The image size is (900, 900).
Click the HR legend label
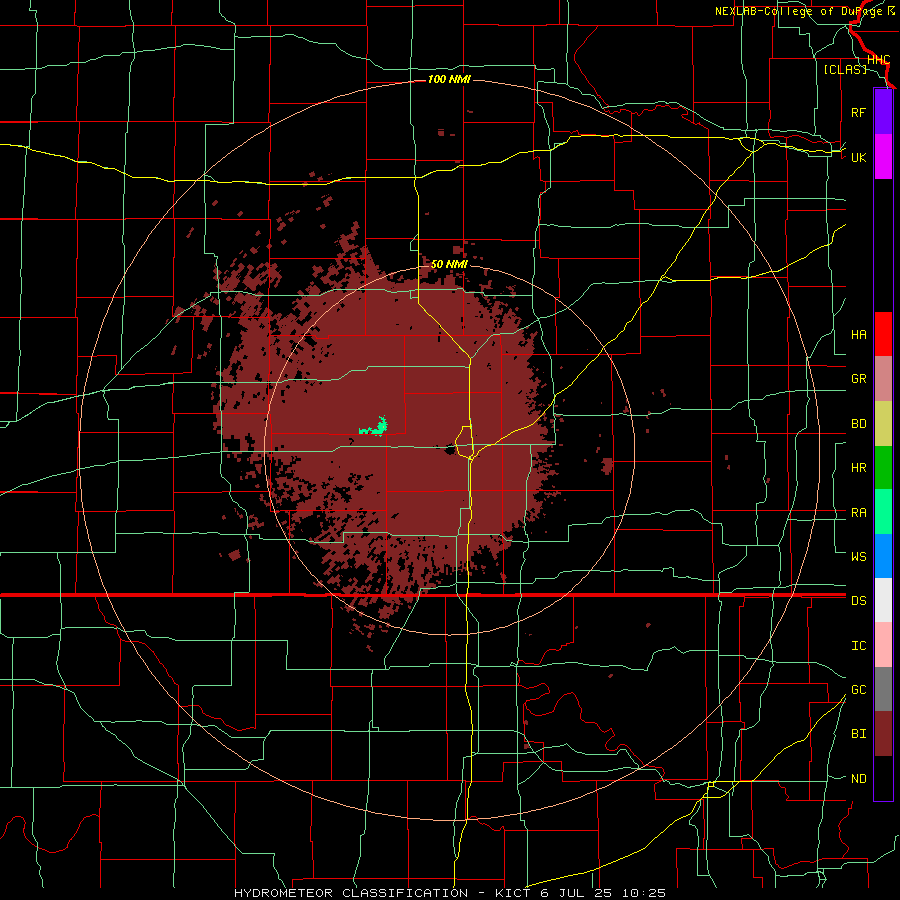point(858,468)
